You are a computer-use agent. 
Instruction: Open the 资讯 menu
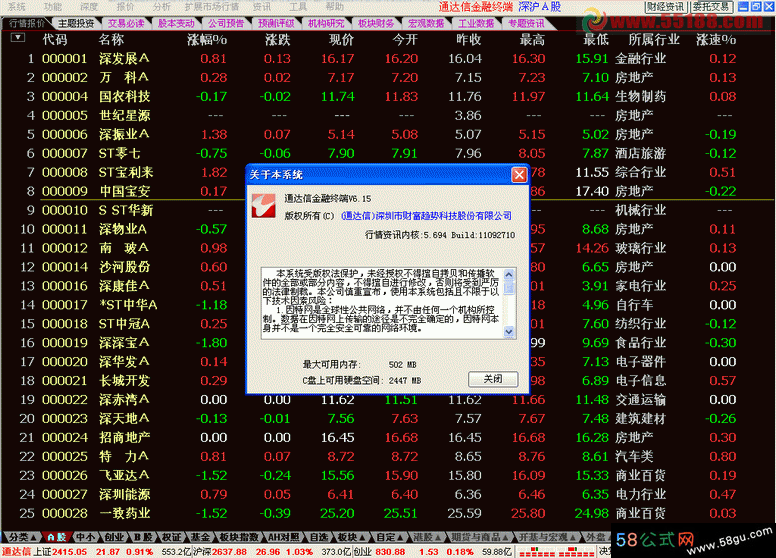(262, 7)
